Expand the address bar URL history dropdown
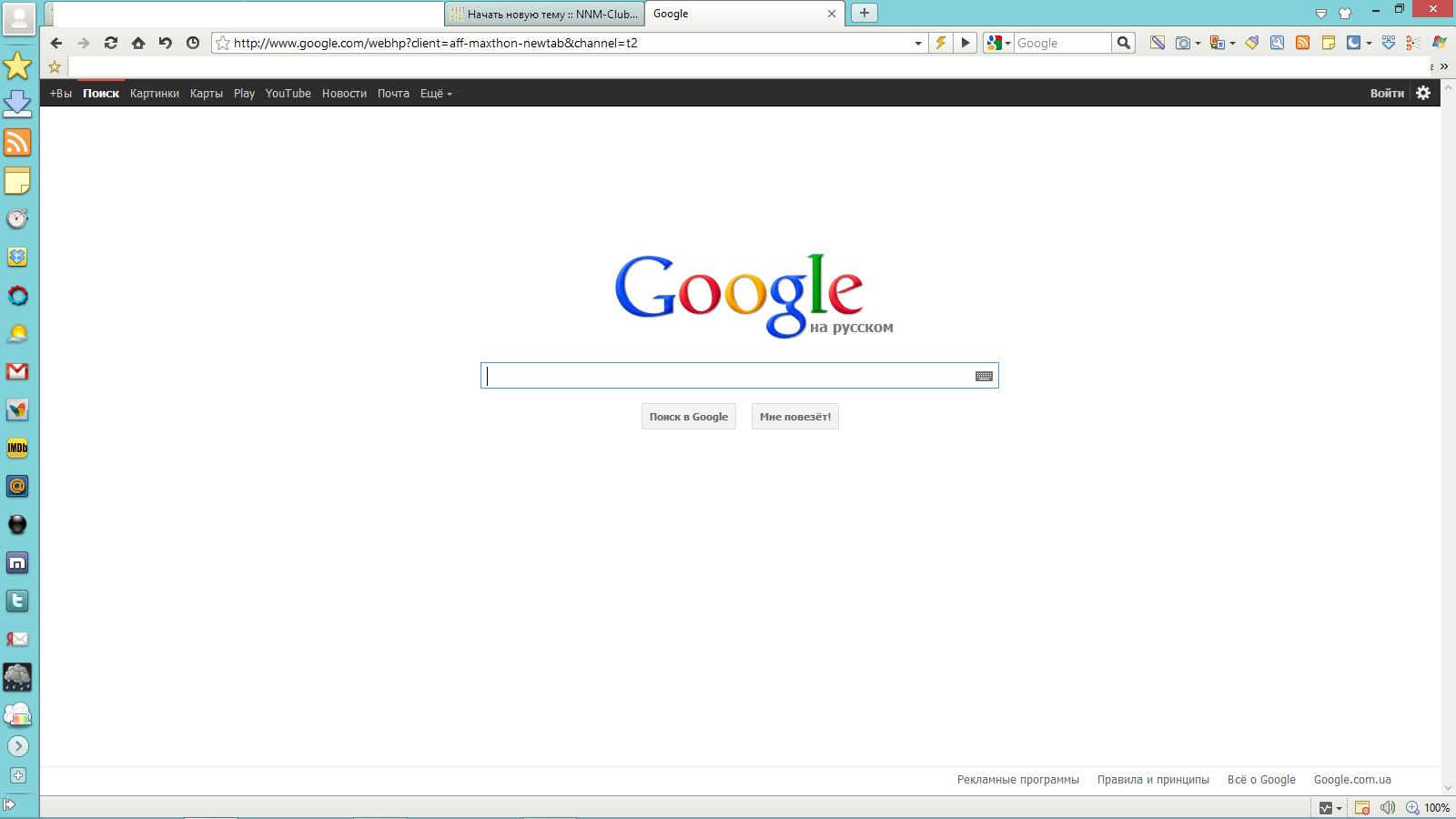 click(x=917, y=43)
